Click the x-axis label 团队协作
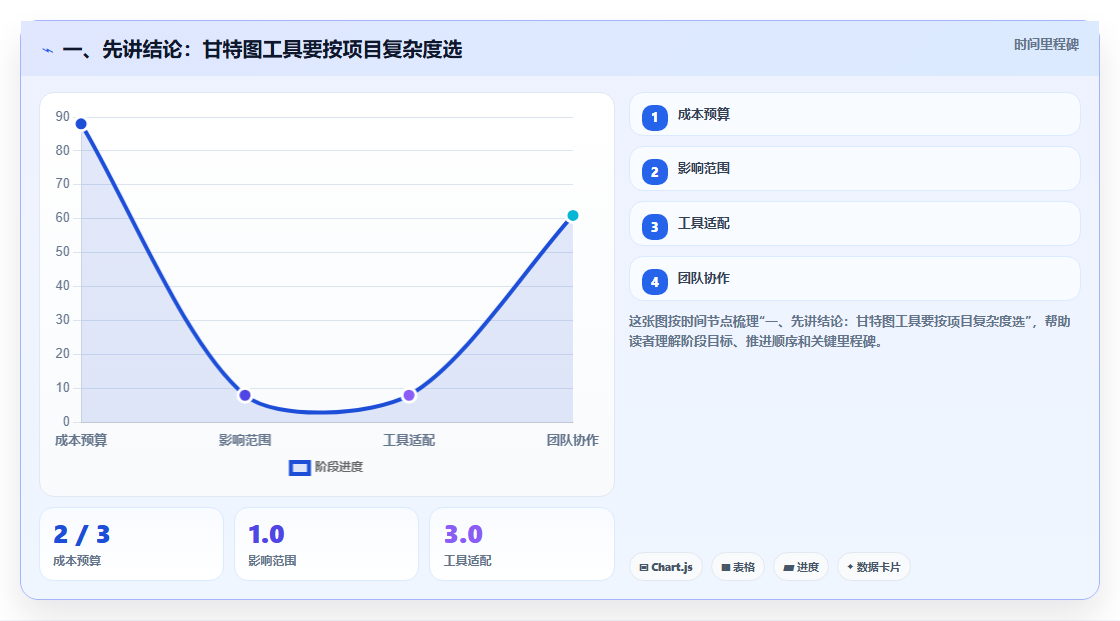 572,441
